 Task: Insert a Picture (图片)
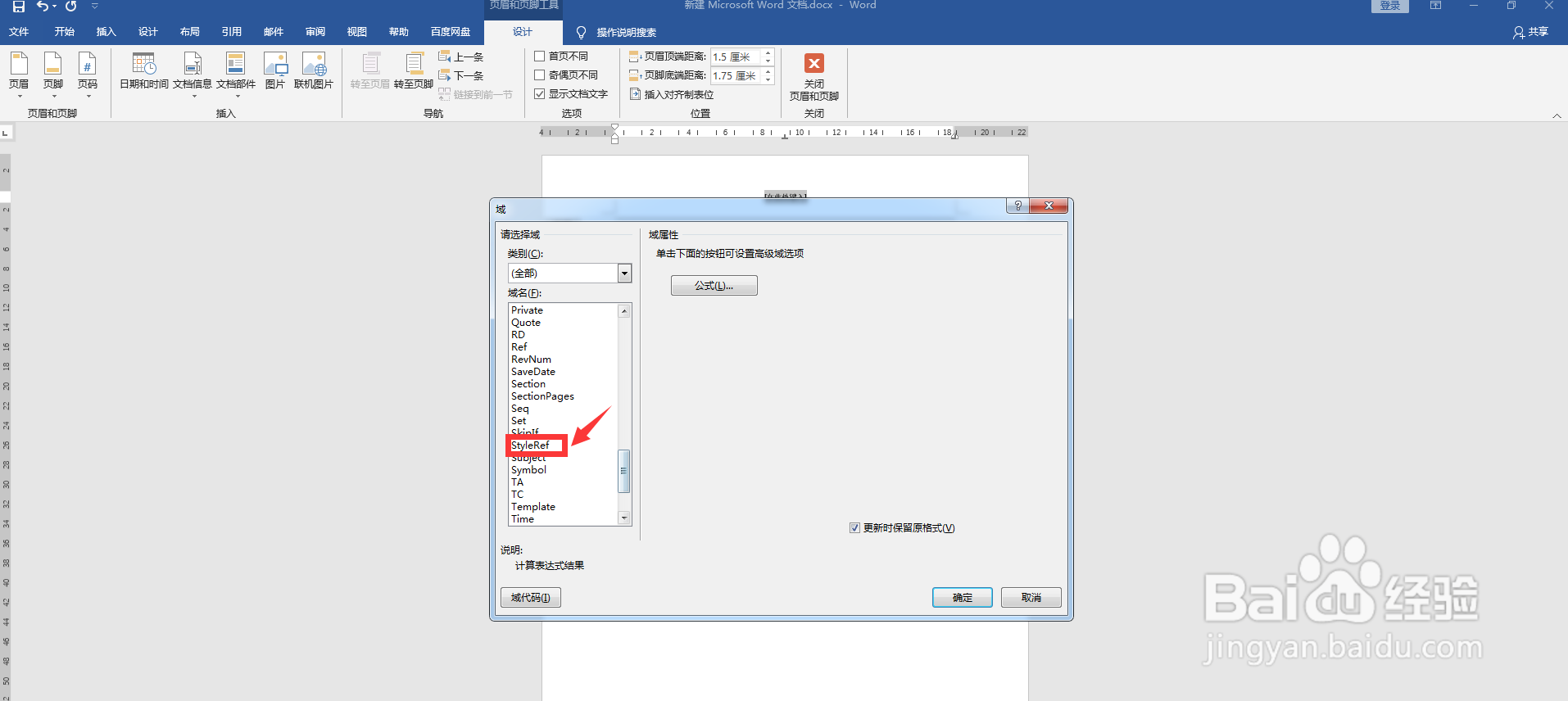coord(275,72)
